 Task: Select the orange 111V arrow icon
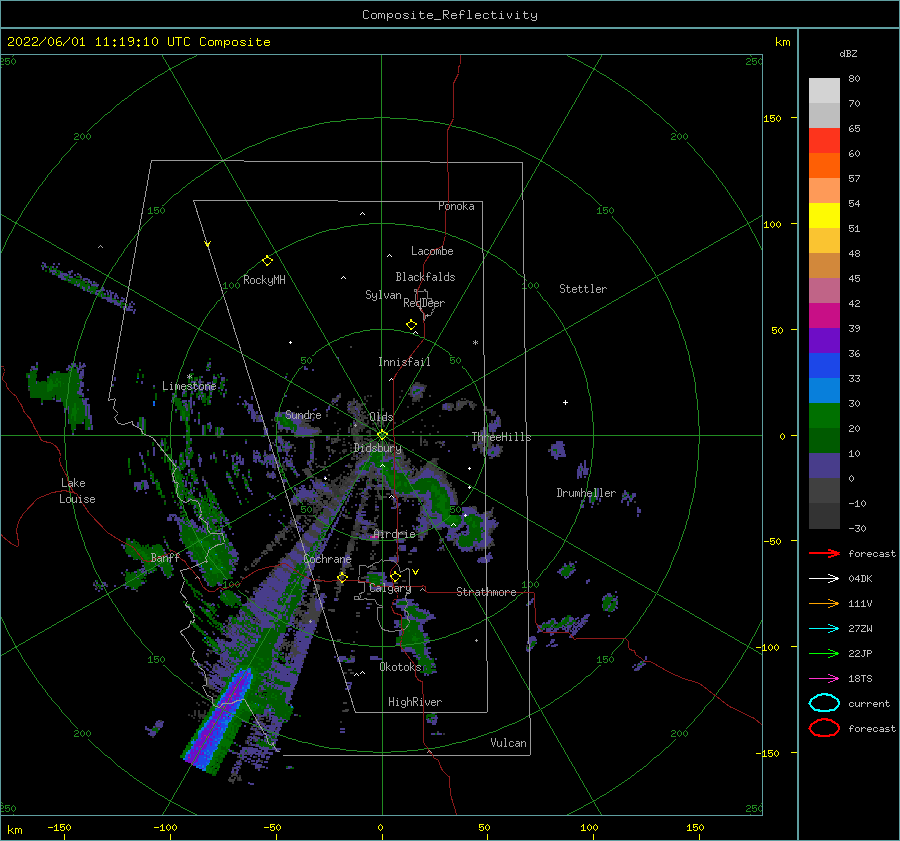pos(824,603)
